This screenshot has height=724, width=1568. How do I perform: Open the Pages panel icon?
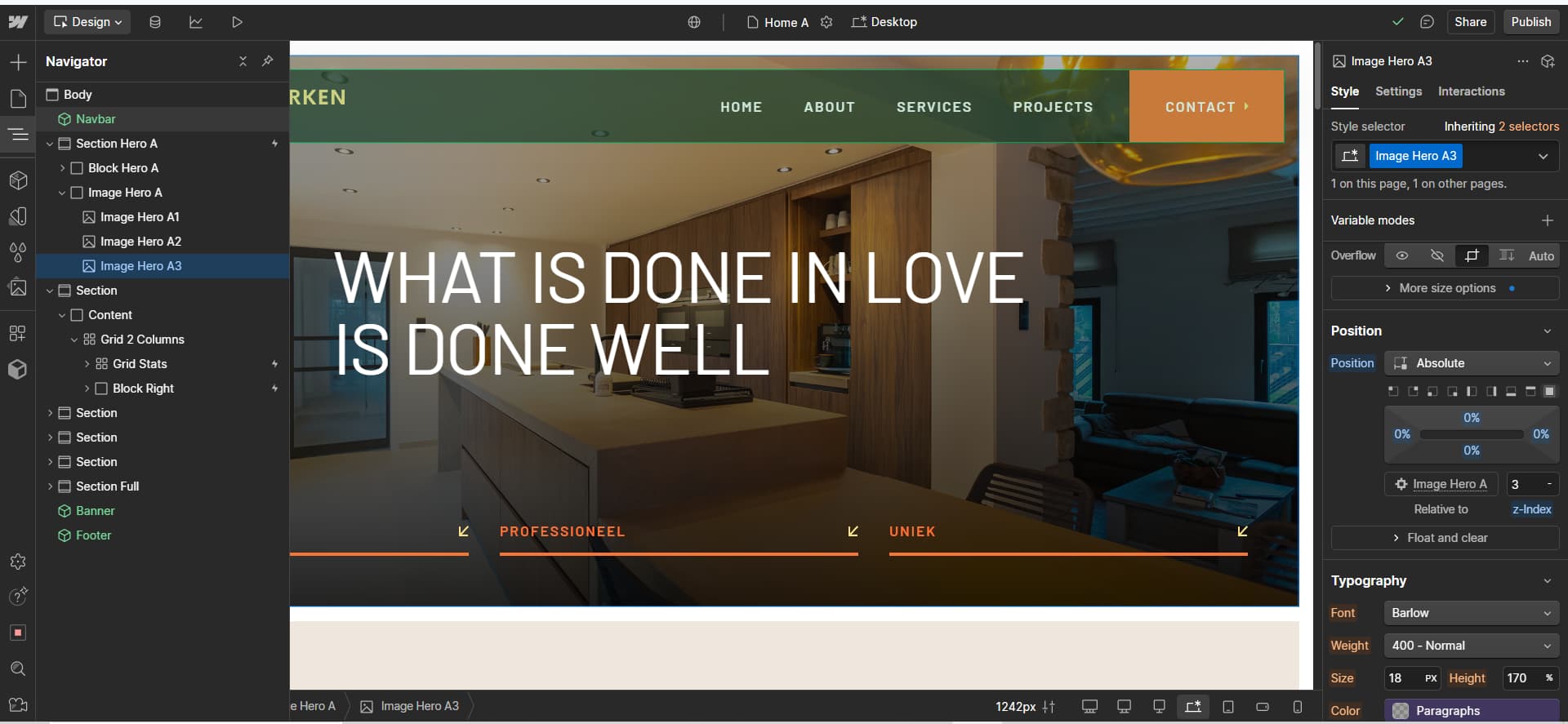click(x=18, y=99)
